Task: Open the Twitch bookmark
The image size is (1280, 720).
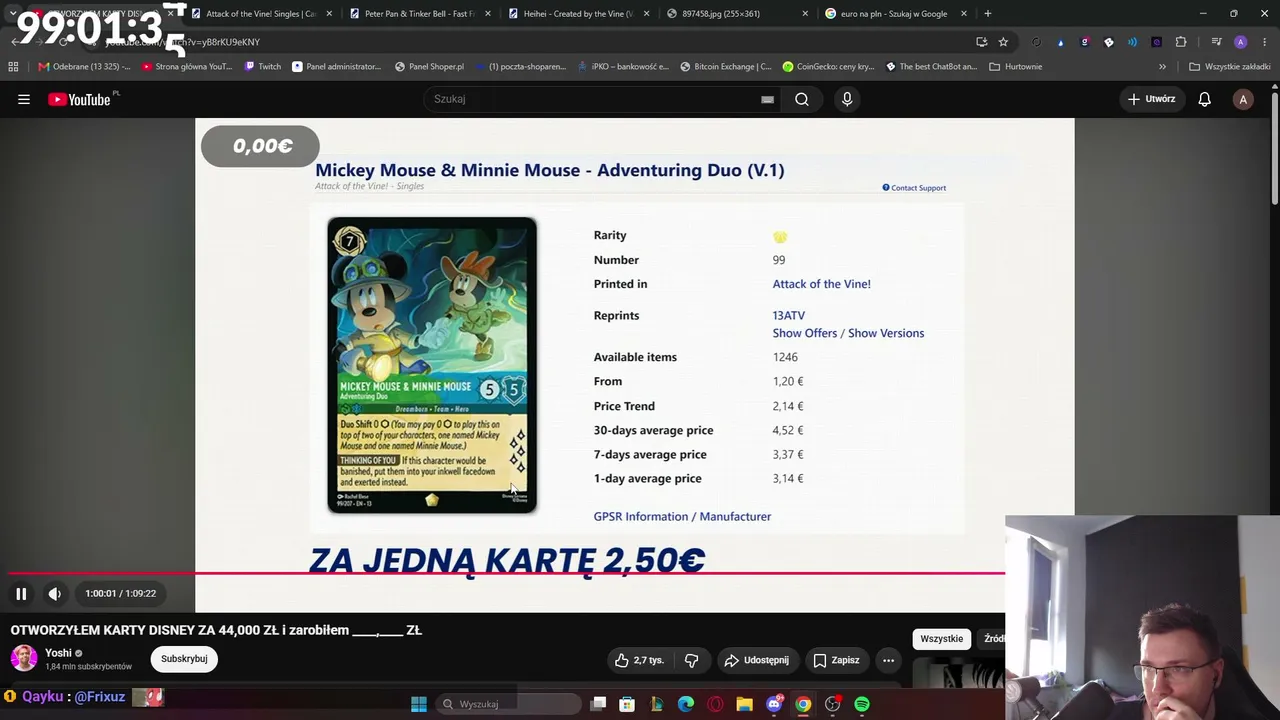Action: pos(263,67)
